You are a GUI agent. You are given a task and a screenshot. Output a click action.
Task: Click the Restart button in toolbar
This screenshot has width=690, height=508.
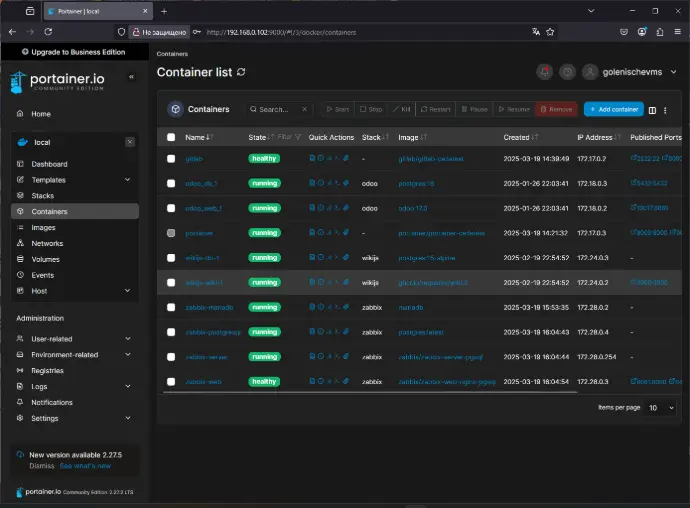pyautogui.click(x=435, y=109)
